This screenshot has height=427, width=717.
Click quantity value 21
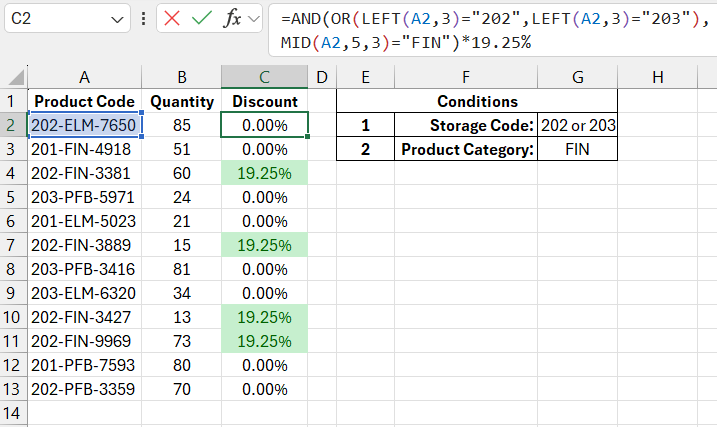[x=182, y=221]
